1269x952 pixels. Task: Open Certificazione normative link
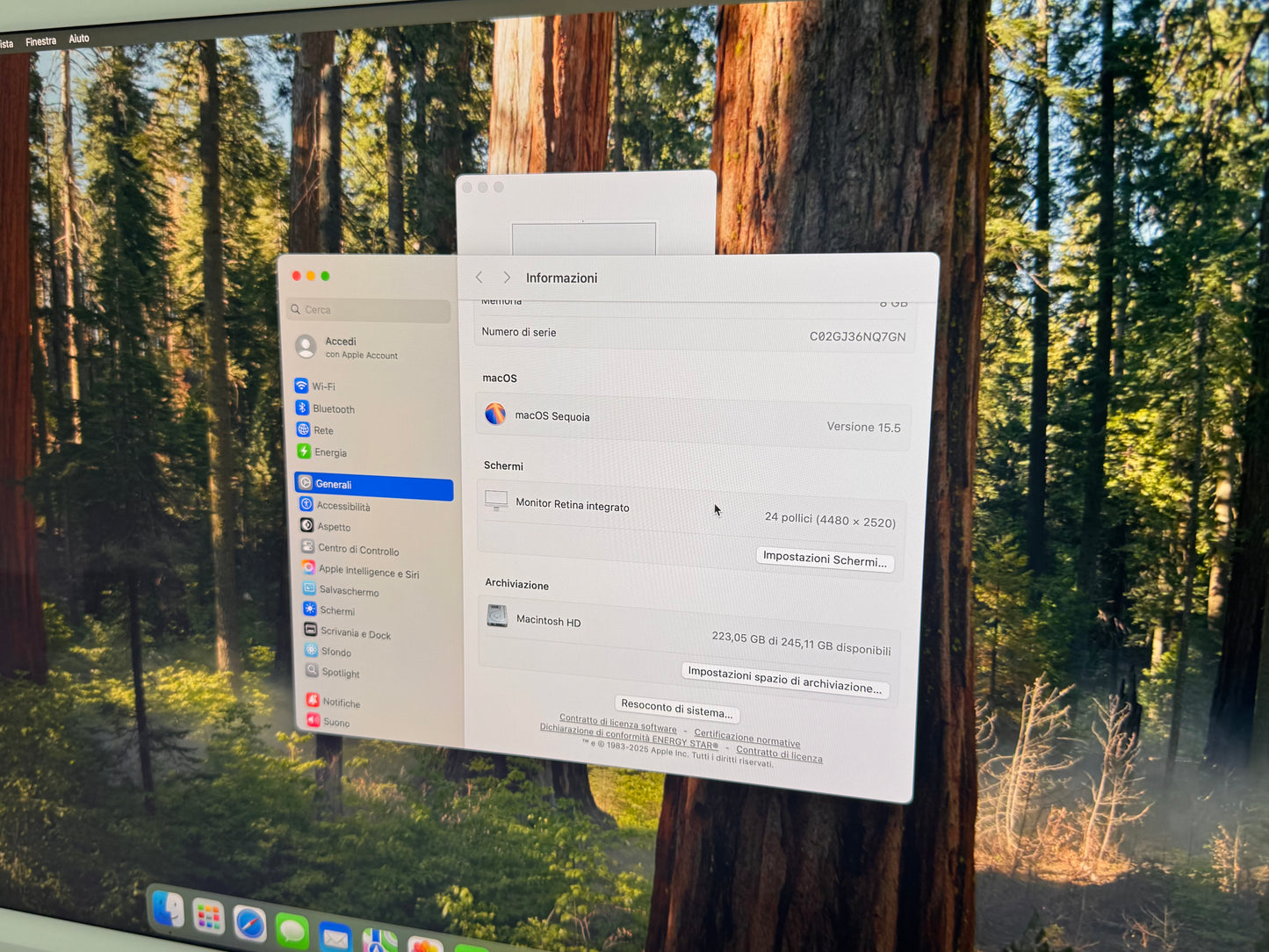[x=747, y=738]
